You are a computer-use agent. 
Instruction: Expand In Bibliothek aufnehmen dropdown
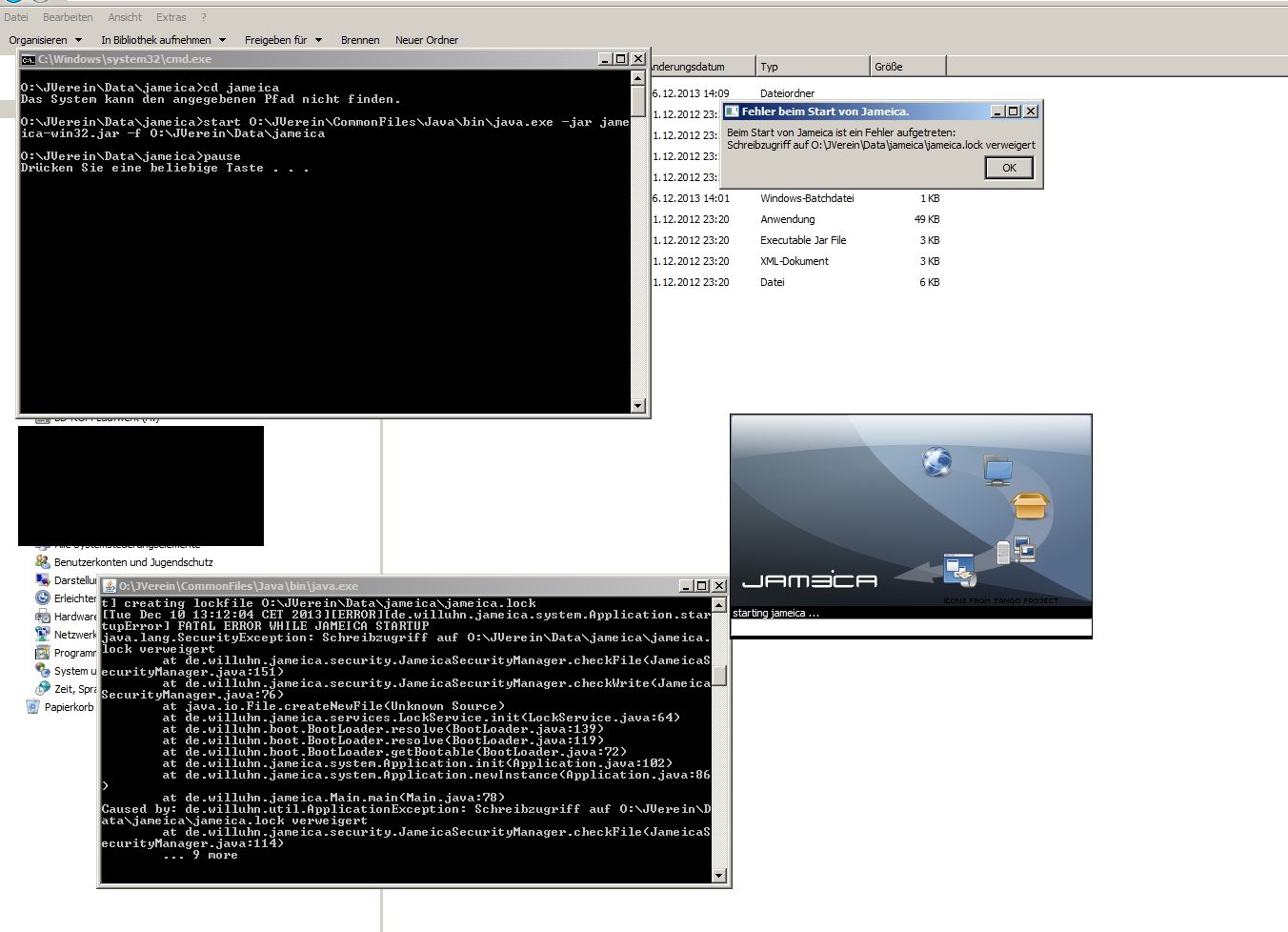[163, 40]
